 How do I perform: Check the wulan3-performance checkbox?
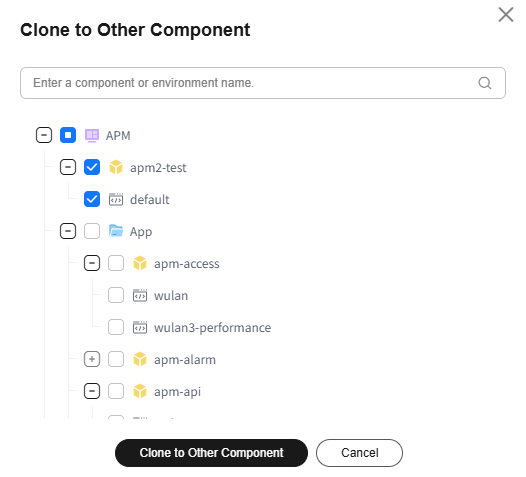[x=116, y=327]
